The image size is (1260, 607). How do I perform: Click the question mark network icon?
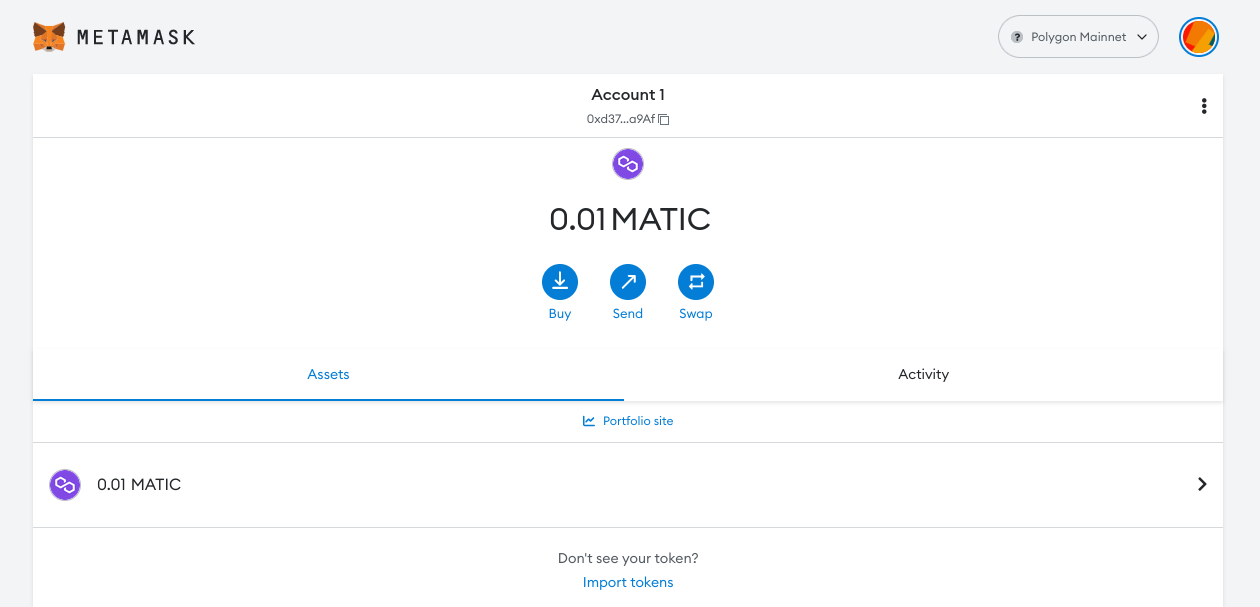point(1017,37)
